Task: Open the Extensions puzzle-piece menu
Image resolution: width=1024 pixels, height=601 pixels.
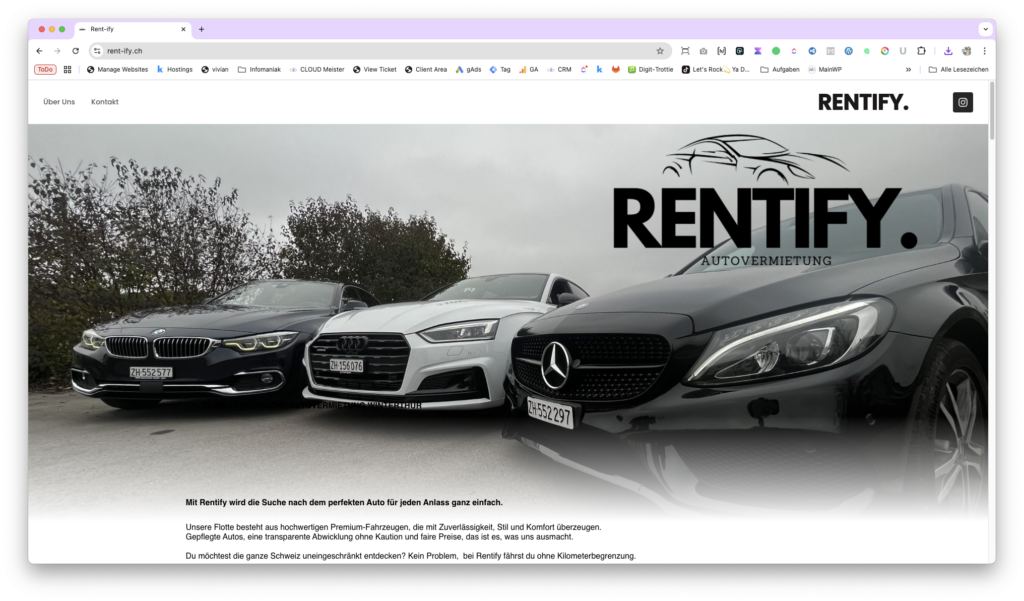Action: [921, 51]
